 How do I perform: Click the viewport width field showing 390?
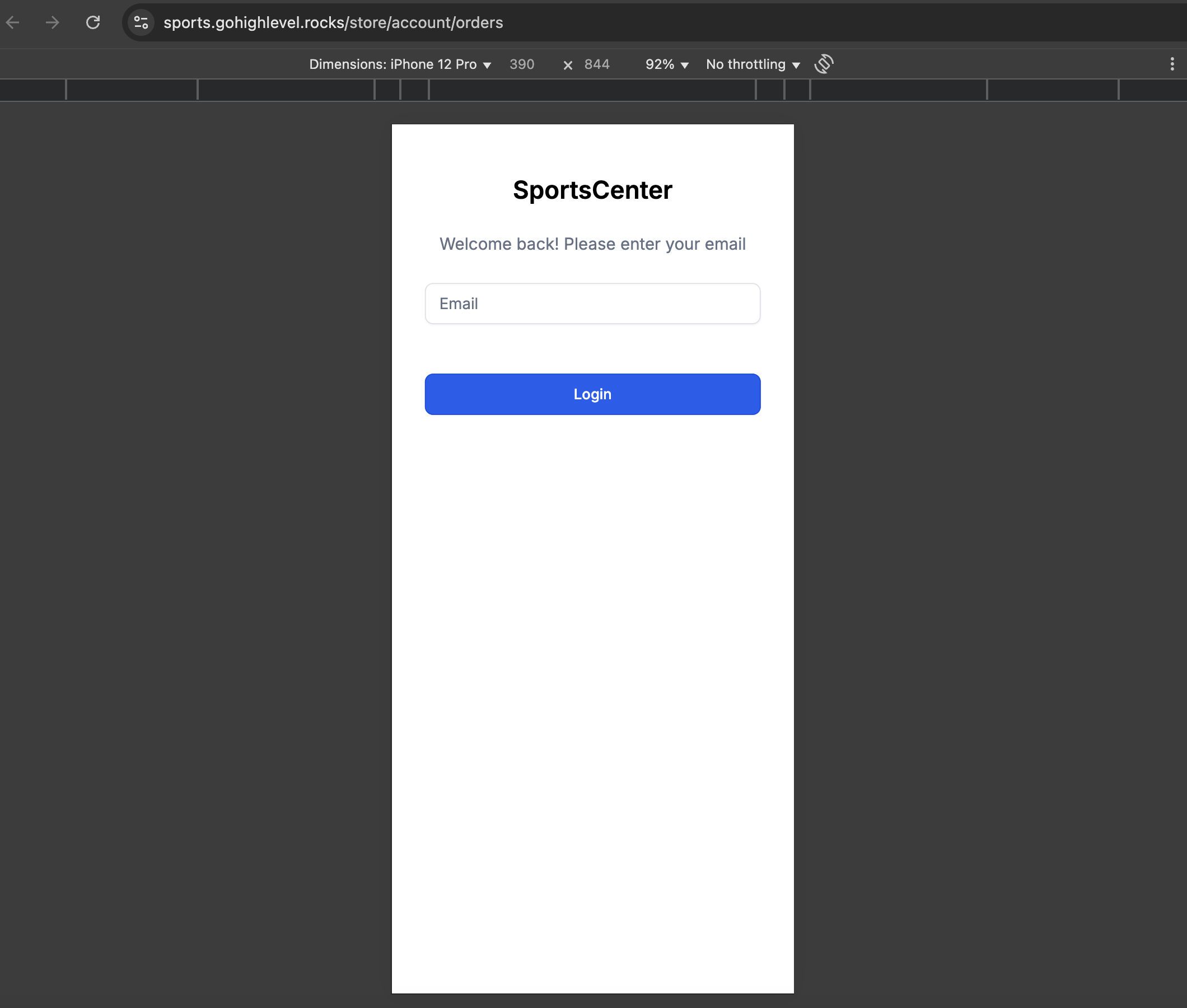[521, 64]
